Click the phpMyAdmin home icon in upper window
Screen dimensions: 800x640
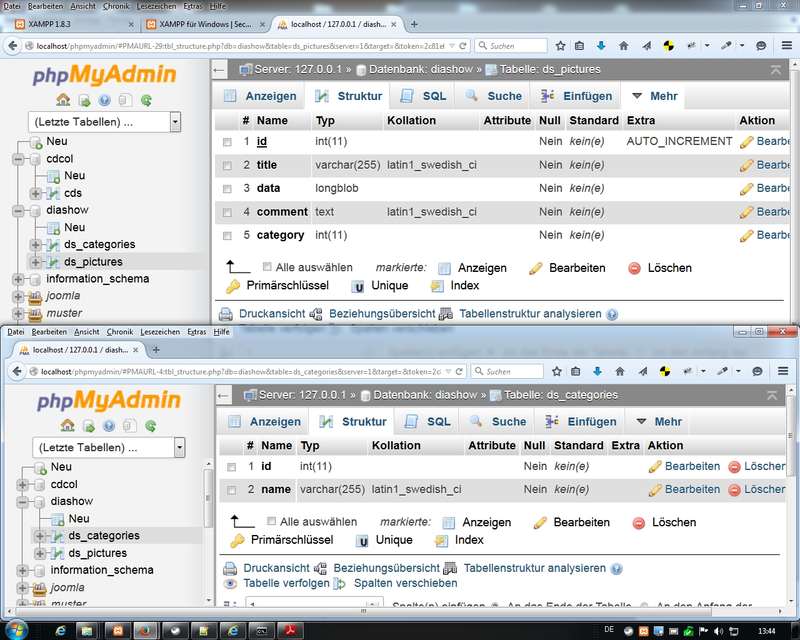click(x=64, y=100)
